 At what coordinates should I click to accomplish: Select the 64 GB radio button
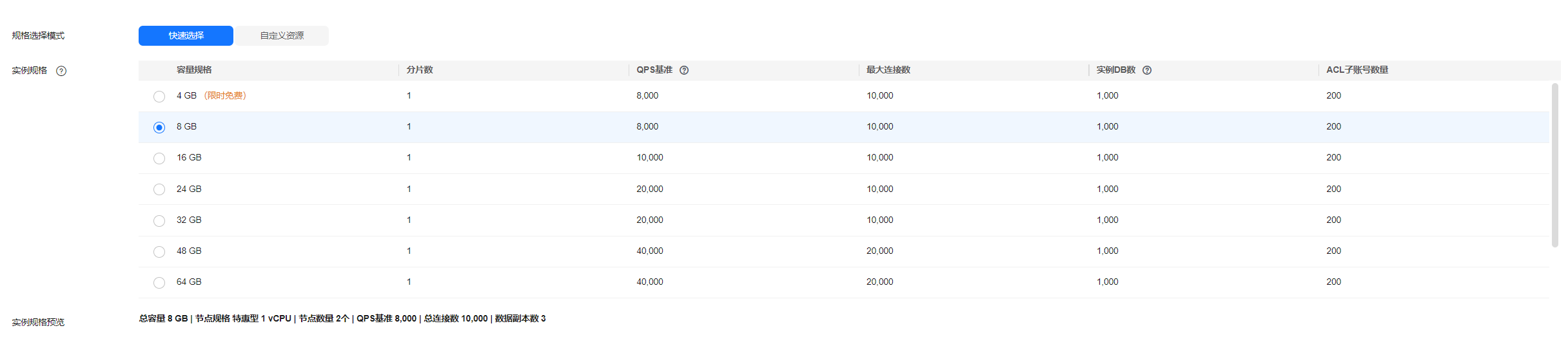click(x=159, y=283)
